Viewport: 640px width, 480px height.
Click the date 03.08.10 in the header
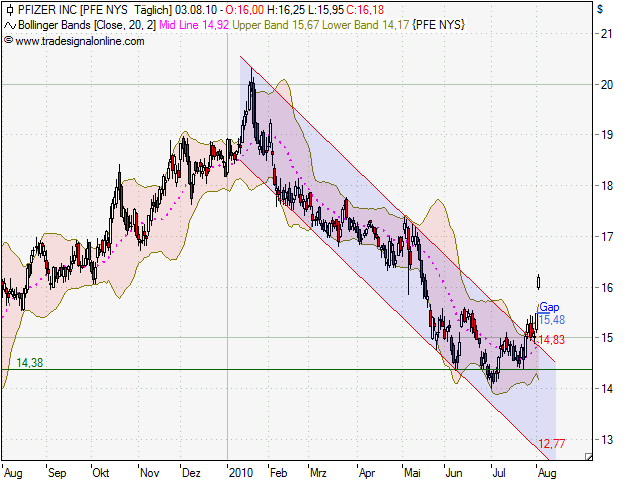(196, 10)
